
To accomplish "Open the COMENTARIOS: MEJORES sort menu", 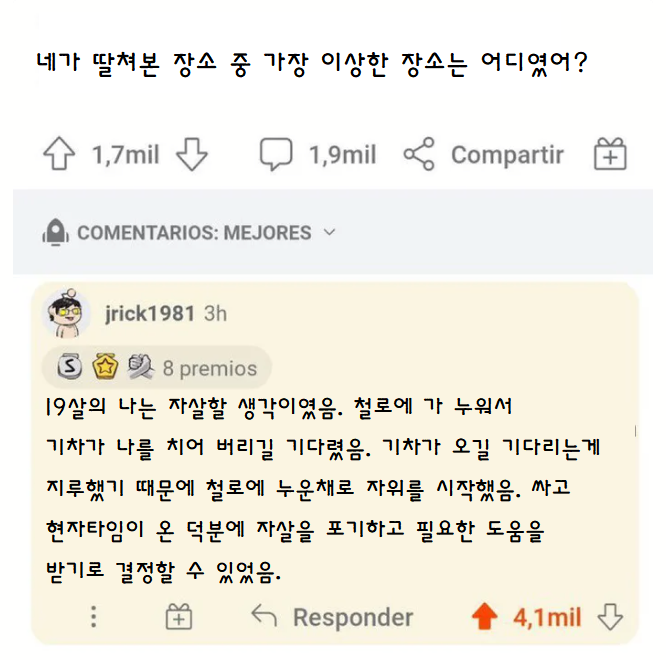I will [194, 233].
